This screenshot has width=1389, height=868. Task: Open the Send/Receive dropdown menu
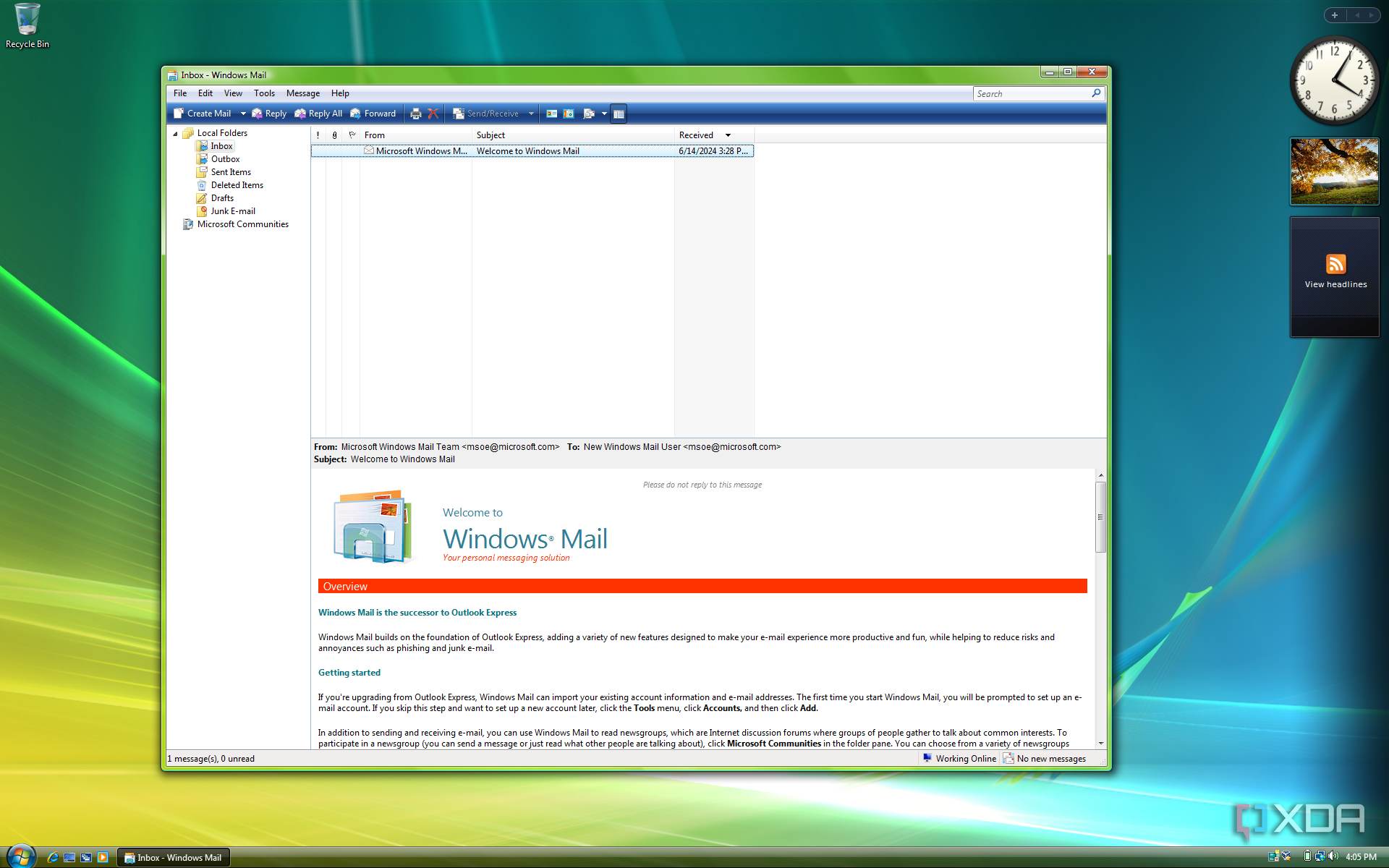point(531,114)
